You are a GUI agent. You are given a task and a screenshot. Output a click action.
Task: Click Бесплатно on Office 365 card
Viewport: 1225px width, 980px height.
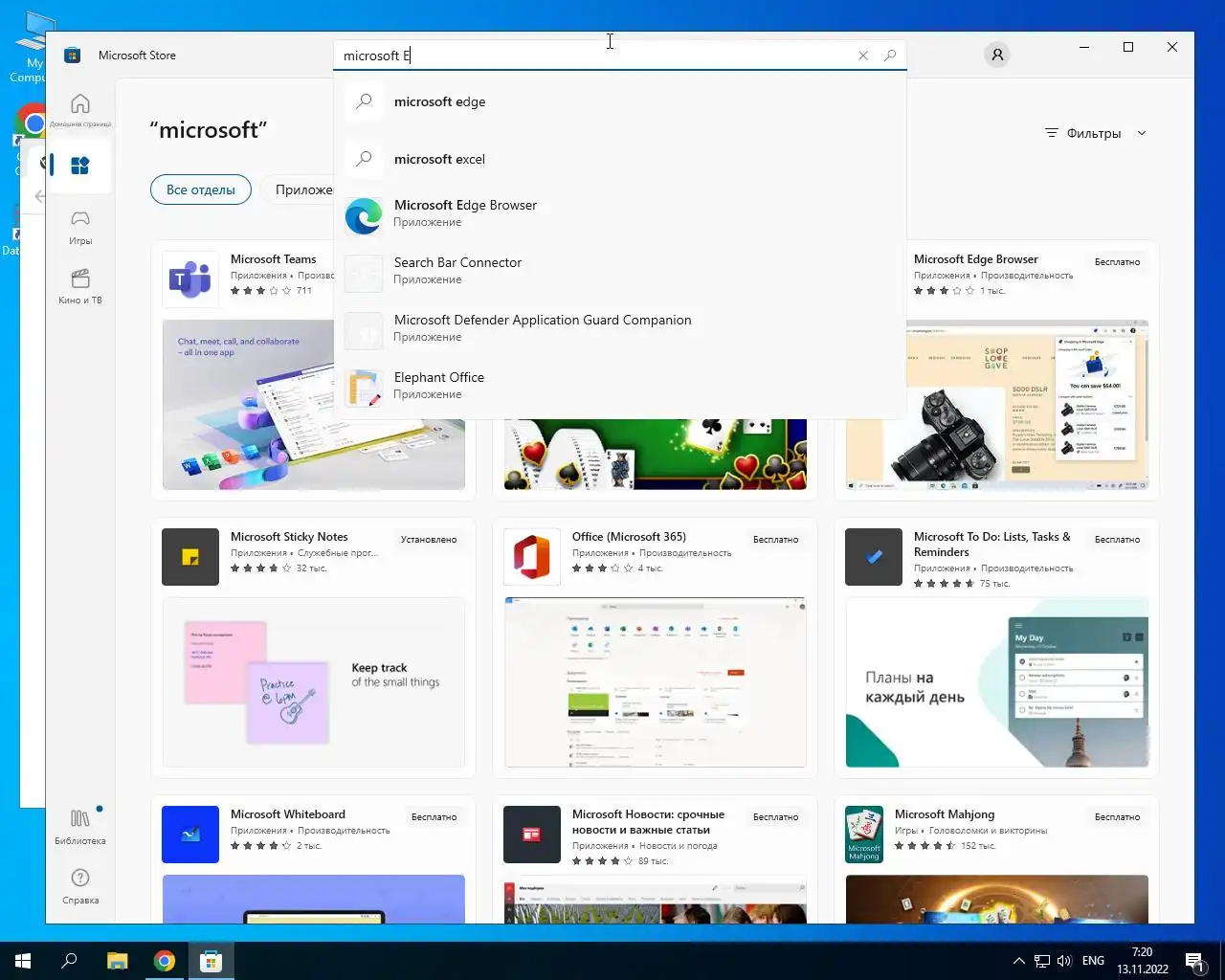click(775, 539)
